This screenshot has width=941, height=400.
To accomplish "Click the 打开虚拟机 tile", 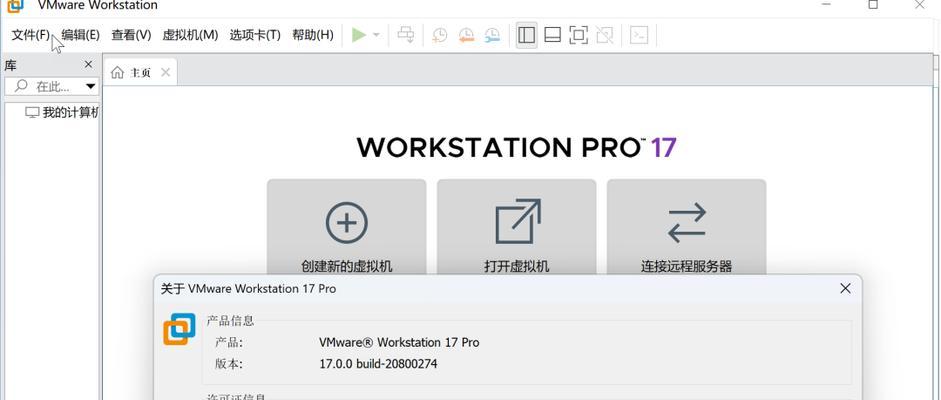I will point(517,227).
